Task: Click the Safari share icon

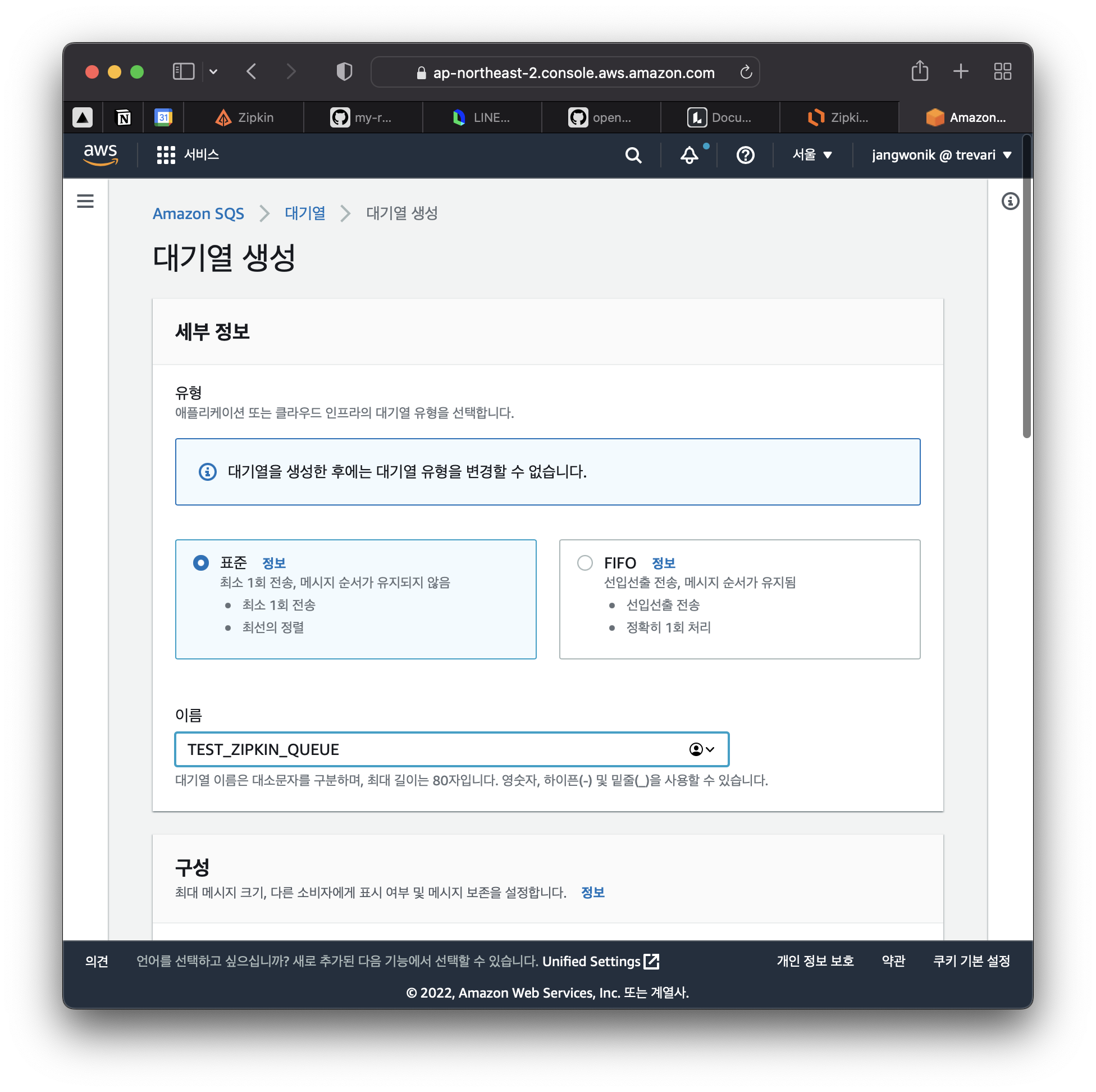Action: tap(920, 71)
